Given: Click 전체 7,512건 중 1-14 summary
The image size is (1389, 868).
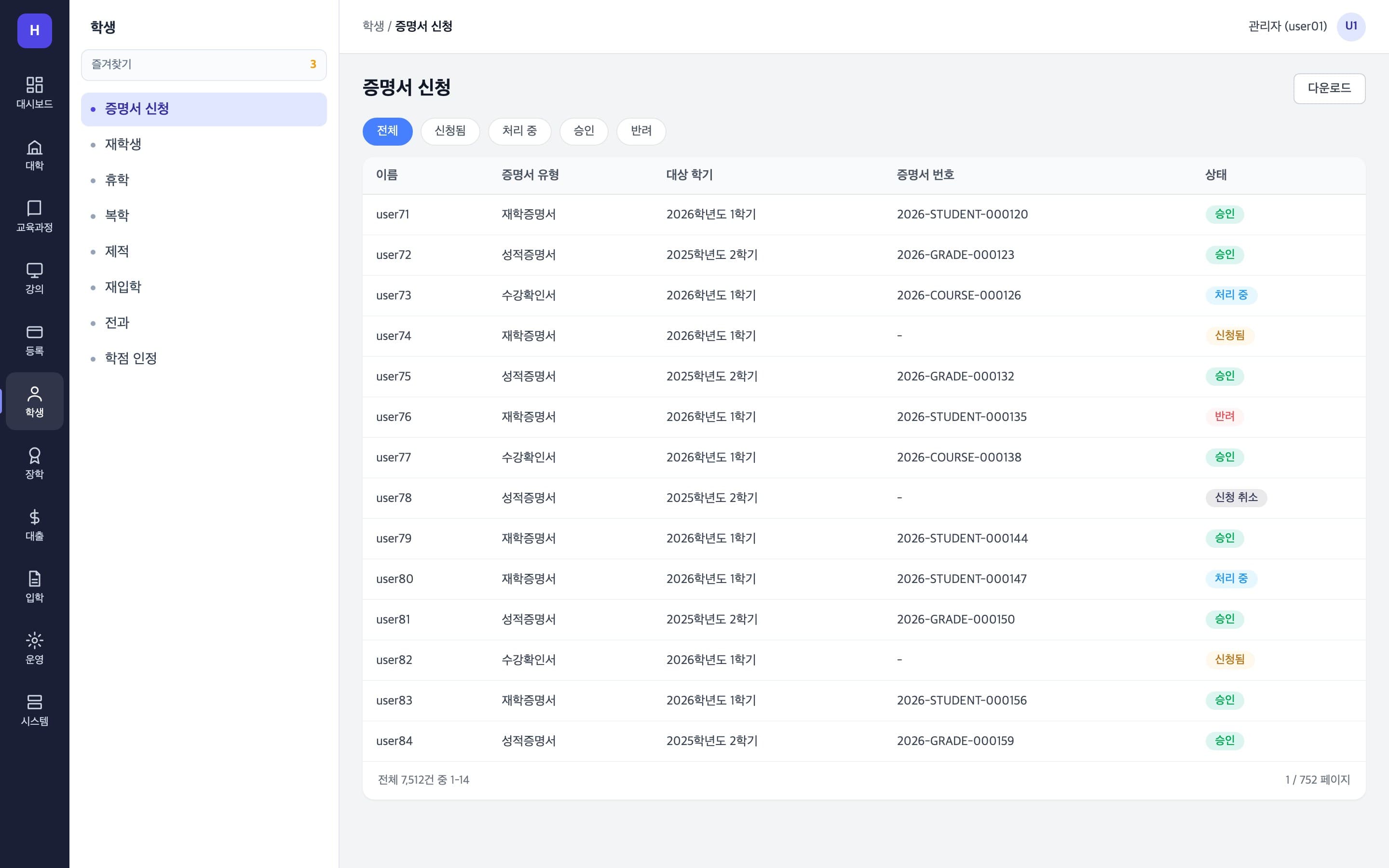Looking at the screenshot, I should 423,780.
